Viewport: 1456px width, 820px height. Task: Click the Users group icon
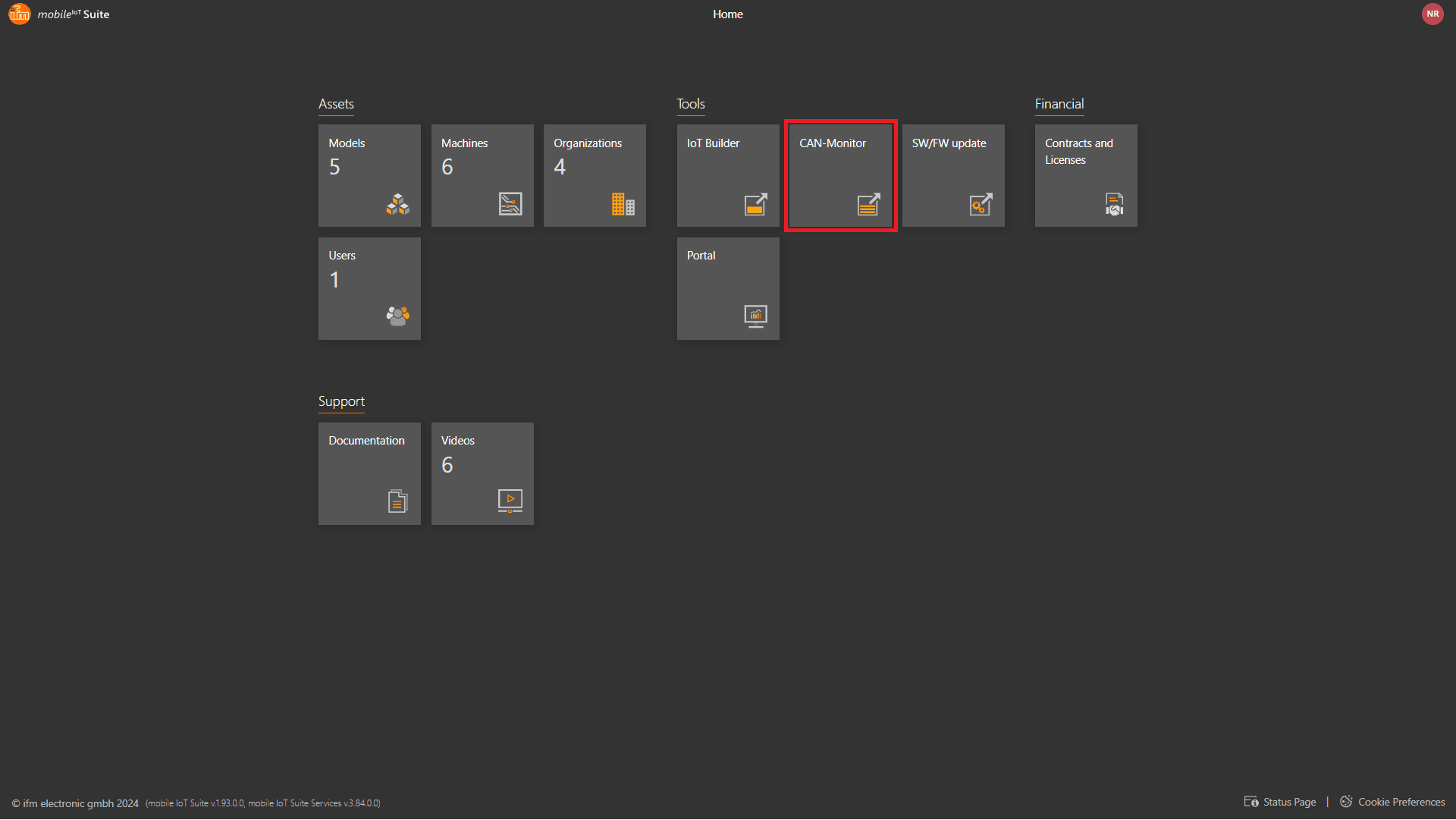click(397, 316)
